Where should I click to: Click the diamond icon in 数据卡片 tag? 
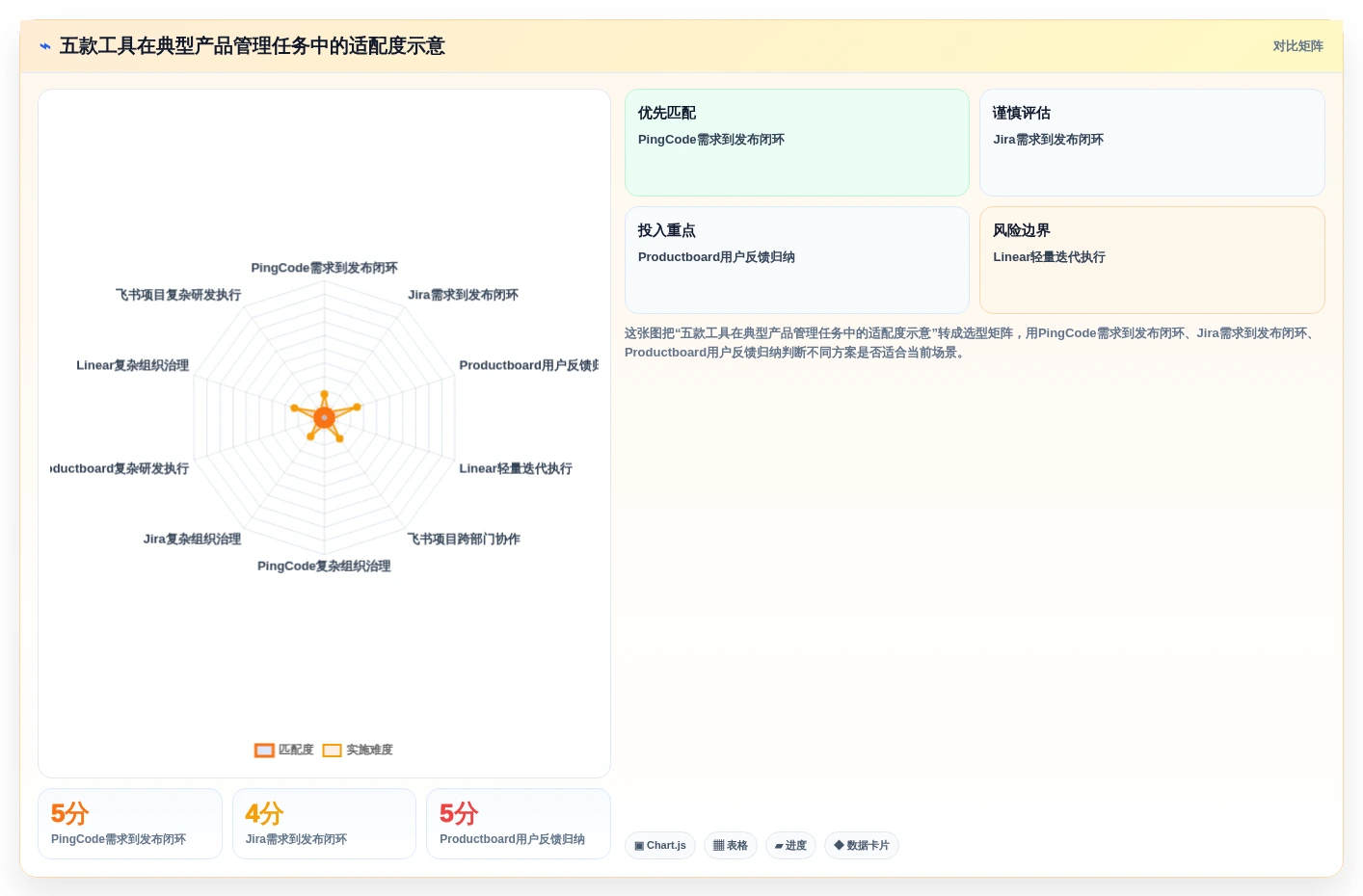point(839,845)
